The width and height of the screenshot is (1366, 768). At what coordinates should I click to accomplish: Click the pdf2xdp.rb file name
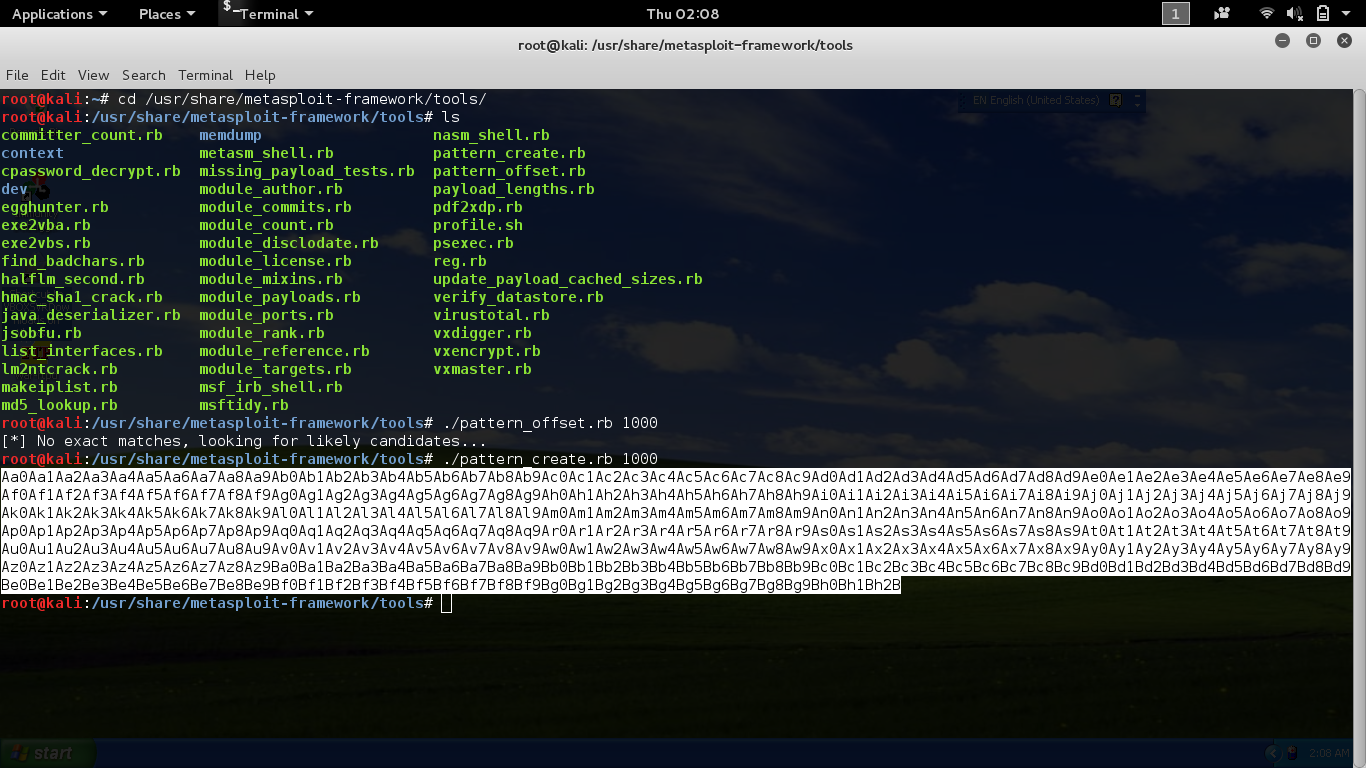tap(478, 207)
